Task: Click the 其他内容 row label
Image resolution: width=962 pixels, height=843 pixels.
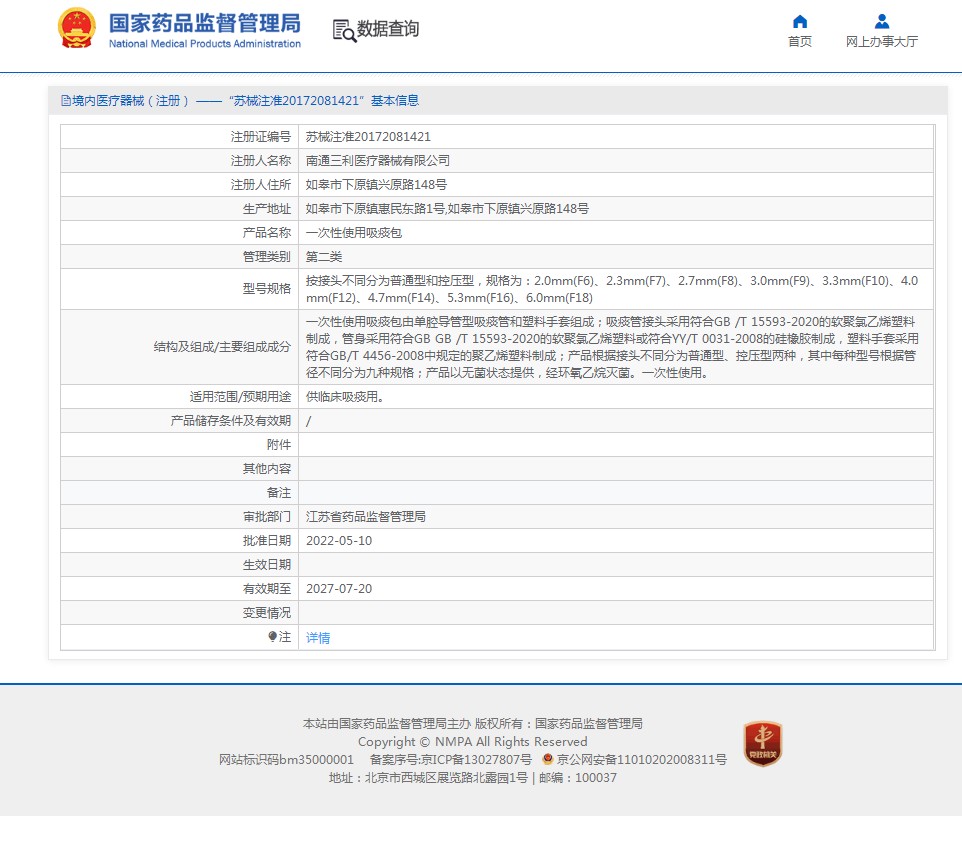Action: pyautogui.click(x=267, y=469)
